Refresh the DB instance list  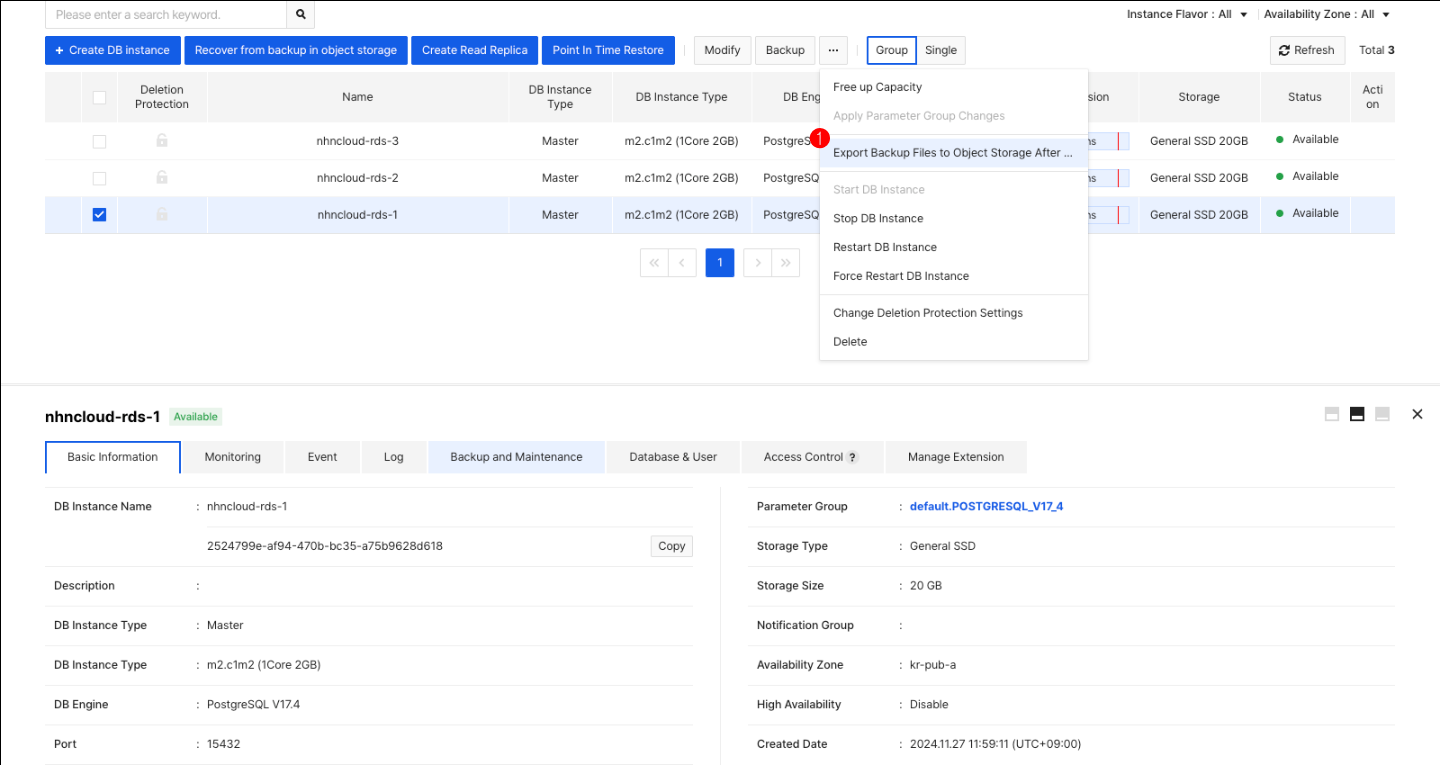(x=1307, y=50)
